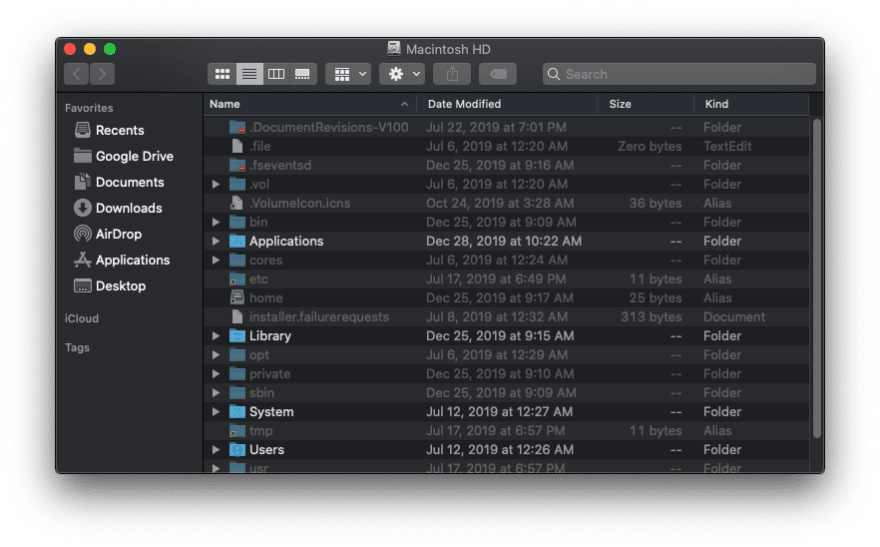
Task: Click the Tags sidebar heading
Action: 77,347
